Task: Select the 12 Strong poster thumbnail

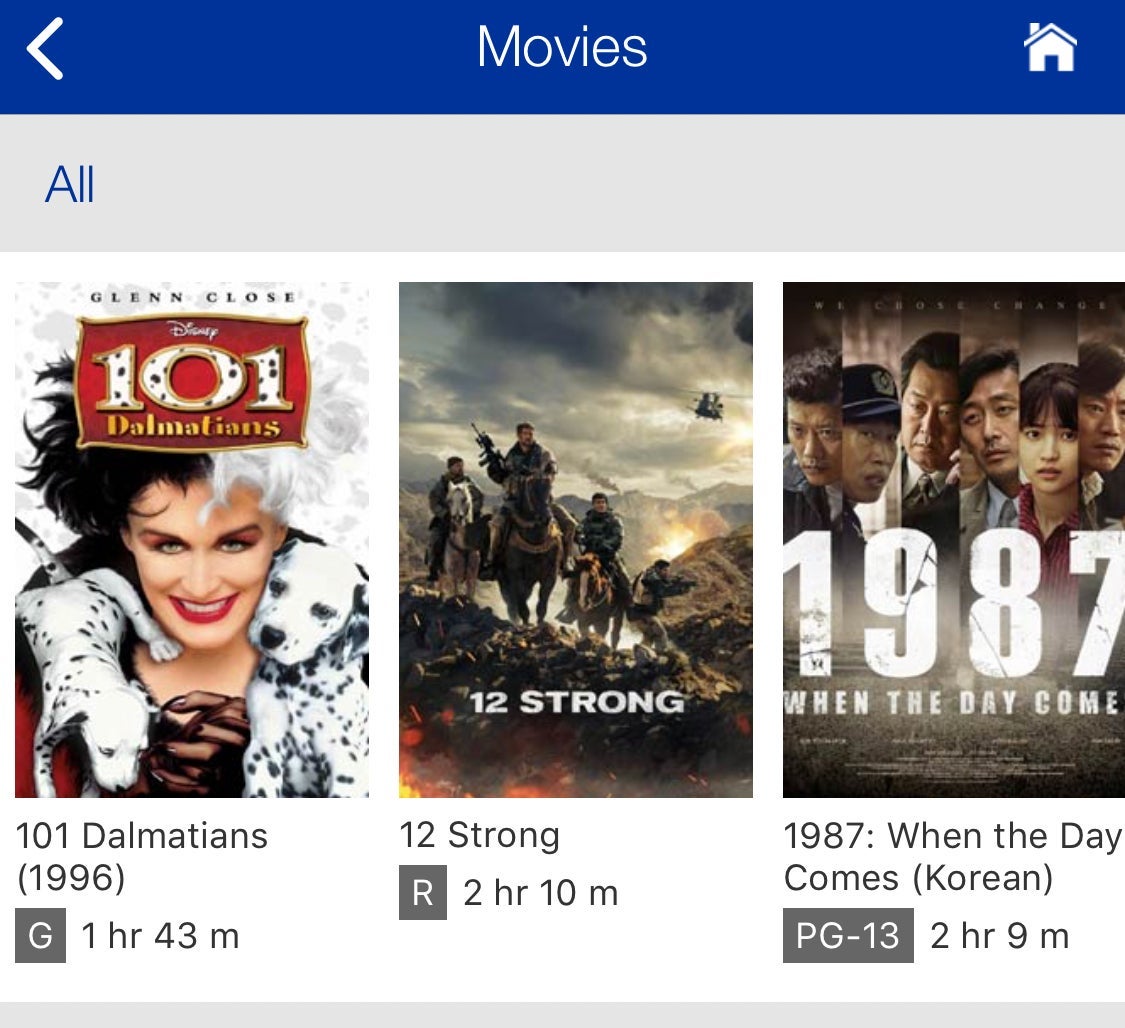Action: point(576,540)
